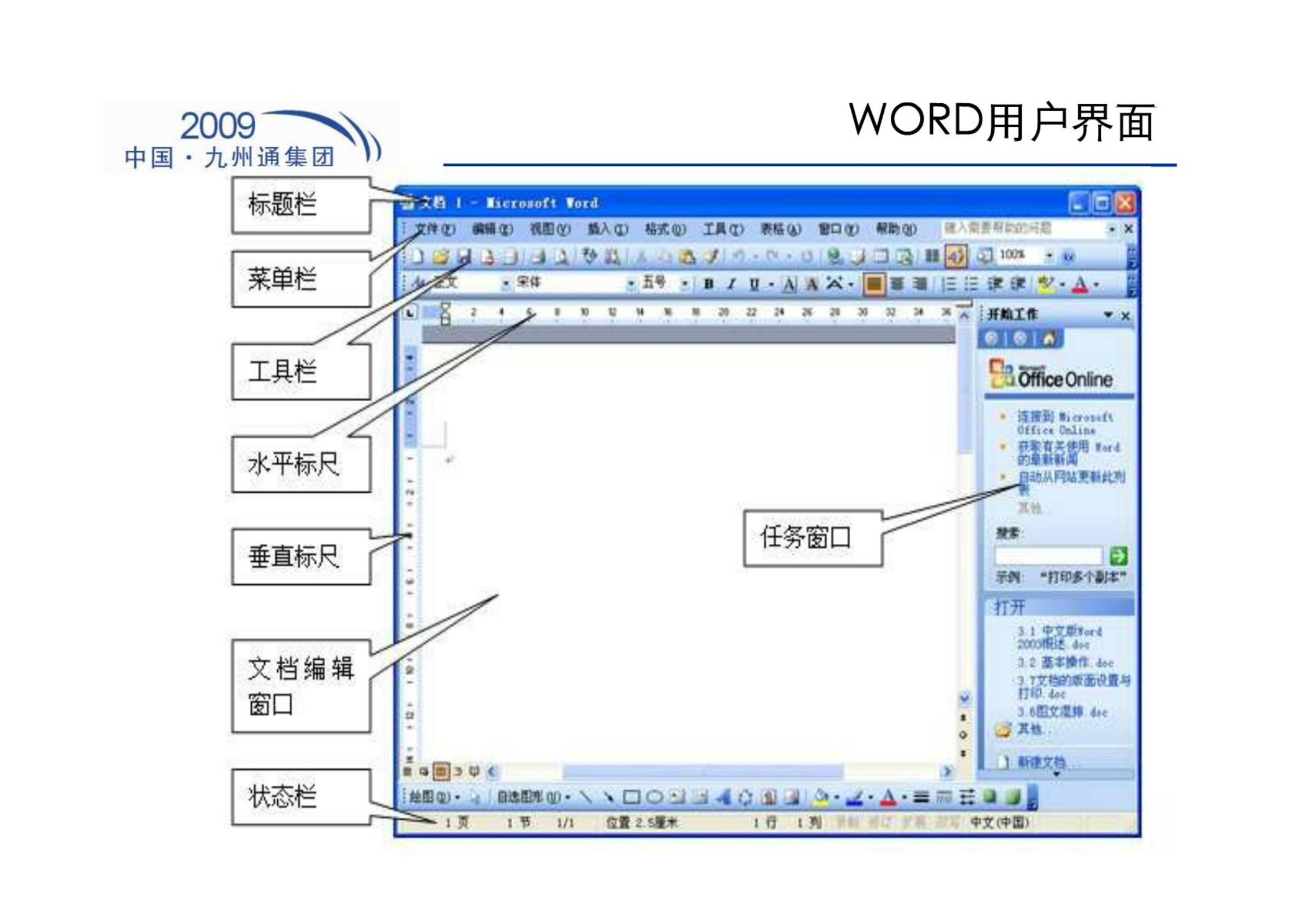Open the 开始工作 task pane dropdown arrow
Image resolution: width=1306 pixels, height=924 pixels.
[1108, 315]
